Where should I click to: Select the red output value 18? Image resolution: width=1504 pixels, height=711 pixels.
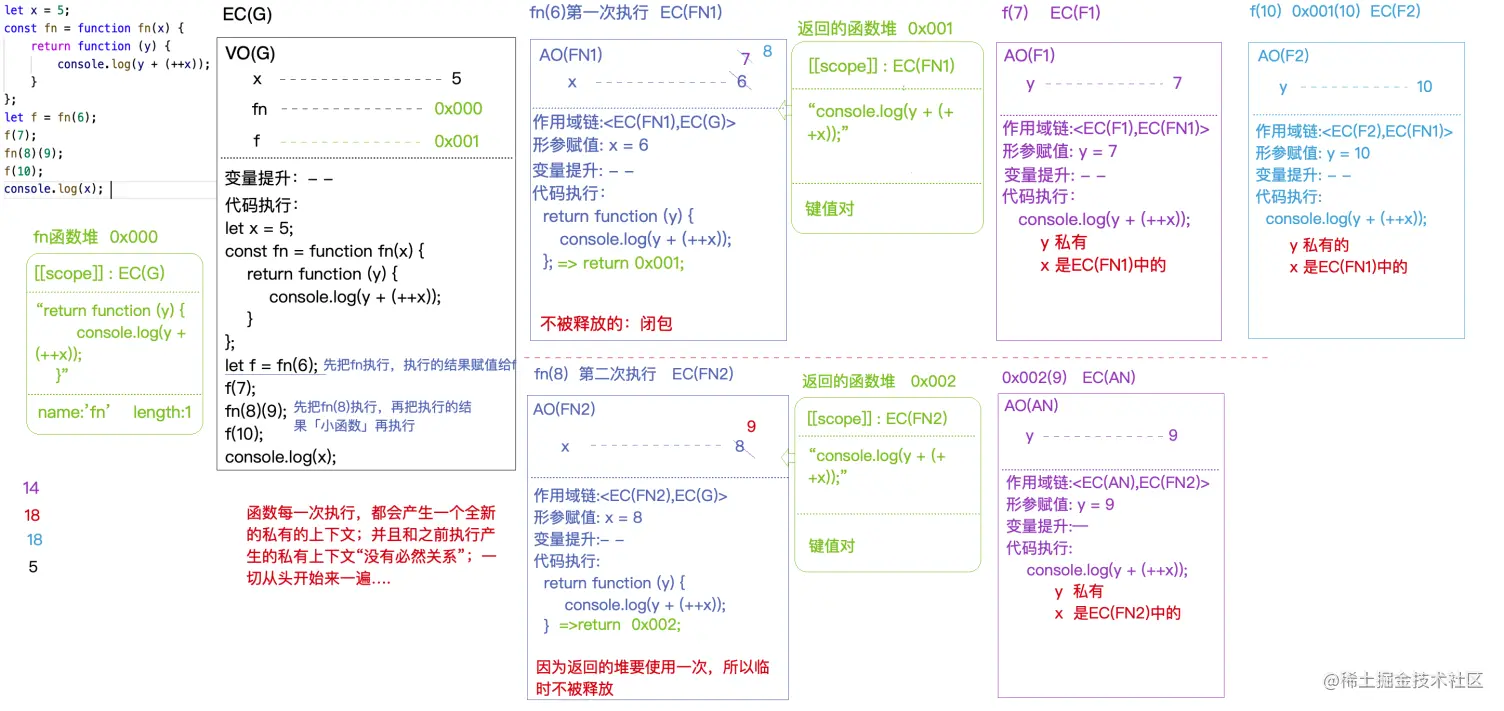[31, 515]
